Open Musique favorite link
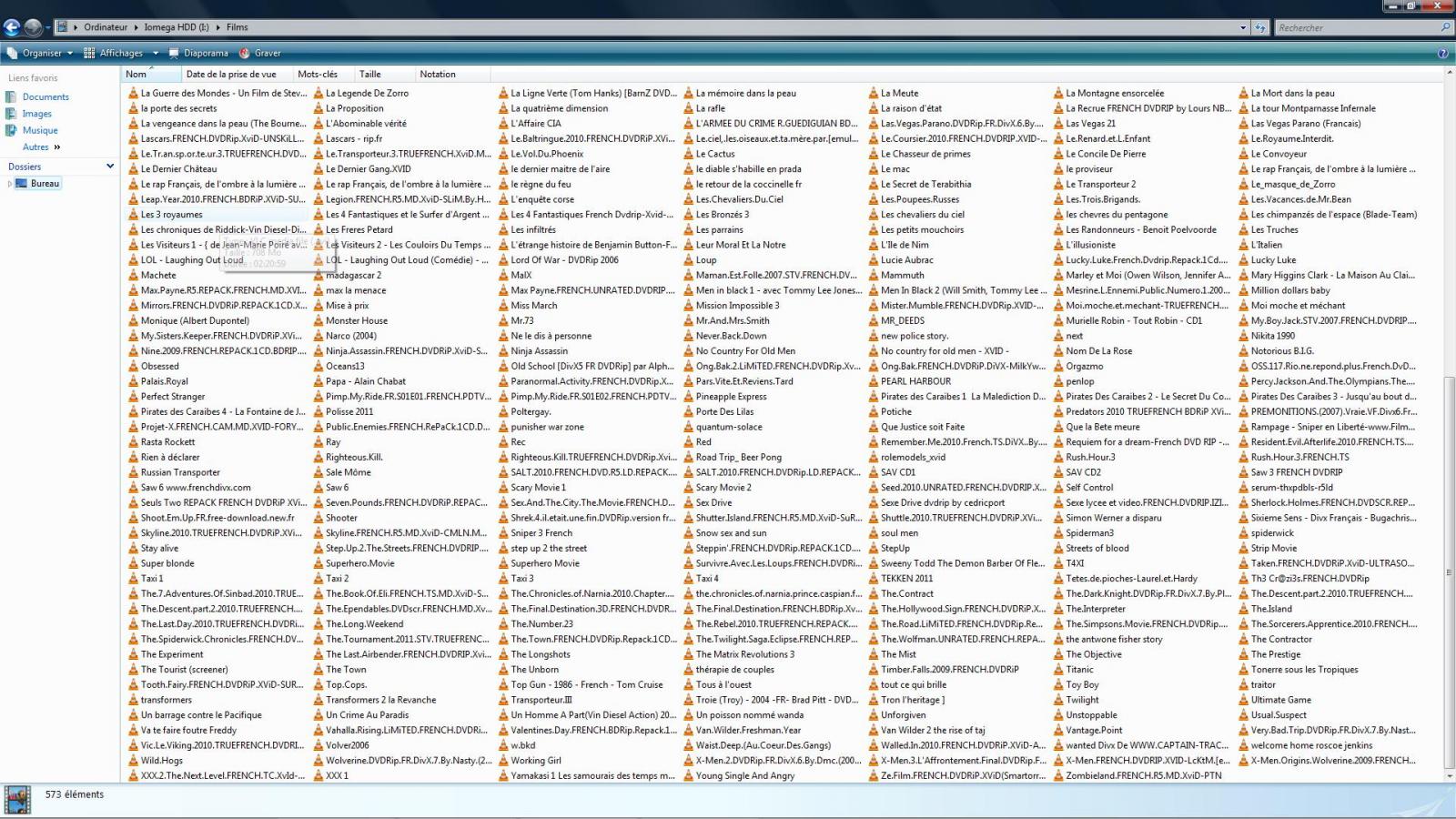Viewport: 1456px width, 819px height. click(40, 130)
